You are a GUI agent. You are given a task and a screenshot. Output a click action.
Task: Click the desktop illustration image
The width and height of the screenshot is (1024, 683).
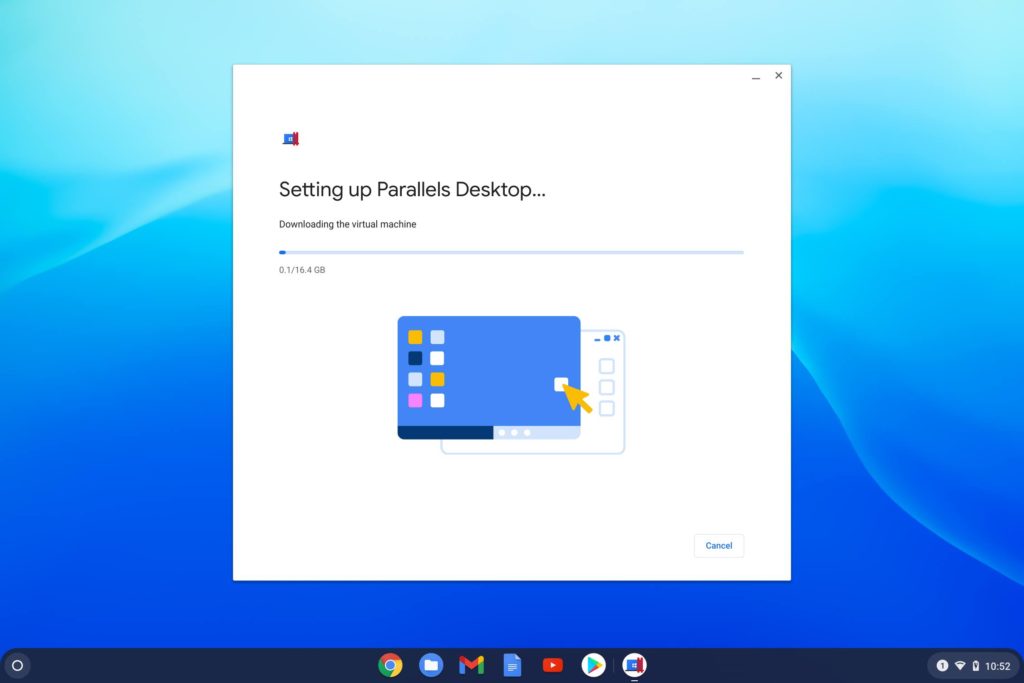click(511, 385)
